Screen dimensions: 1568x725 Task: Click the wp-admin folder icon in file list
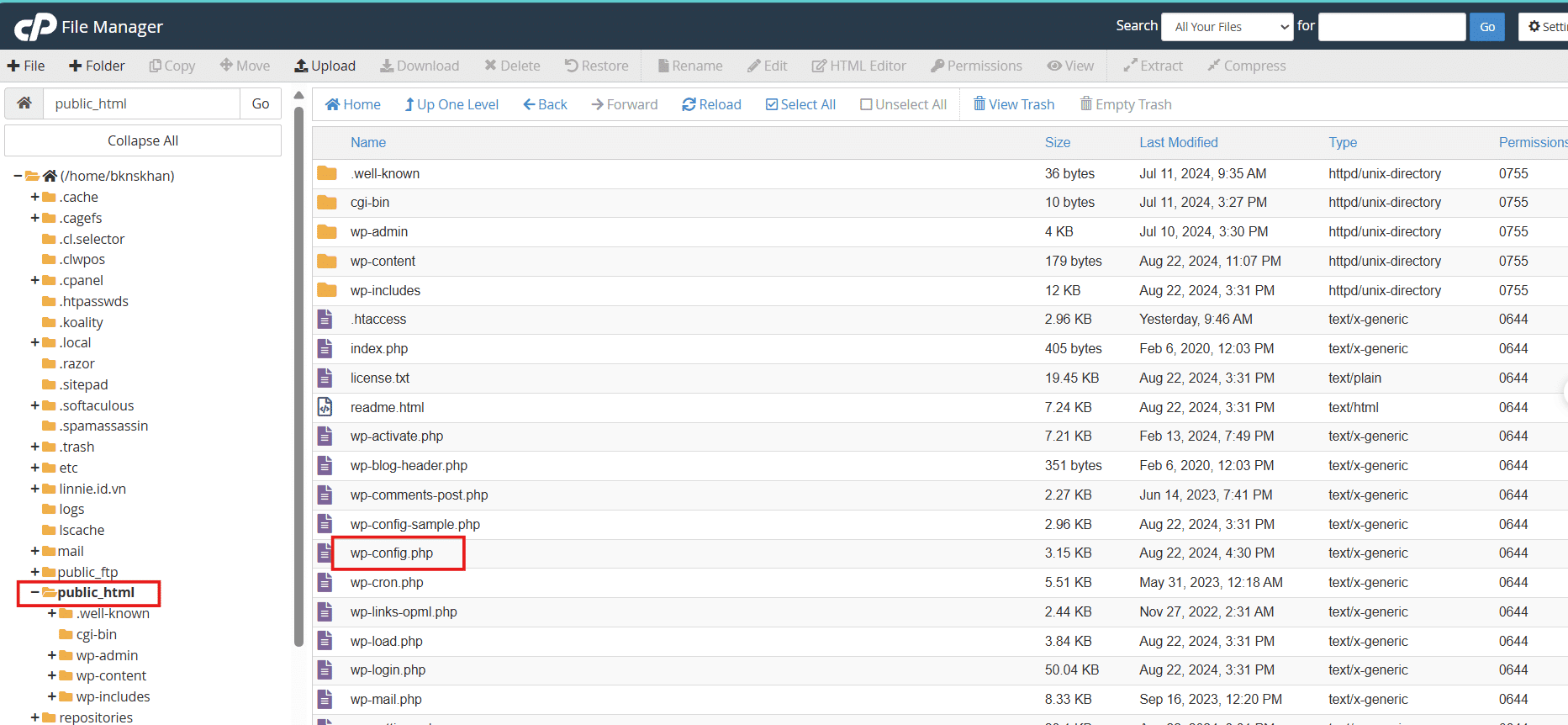click(x=326, y=232)
